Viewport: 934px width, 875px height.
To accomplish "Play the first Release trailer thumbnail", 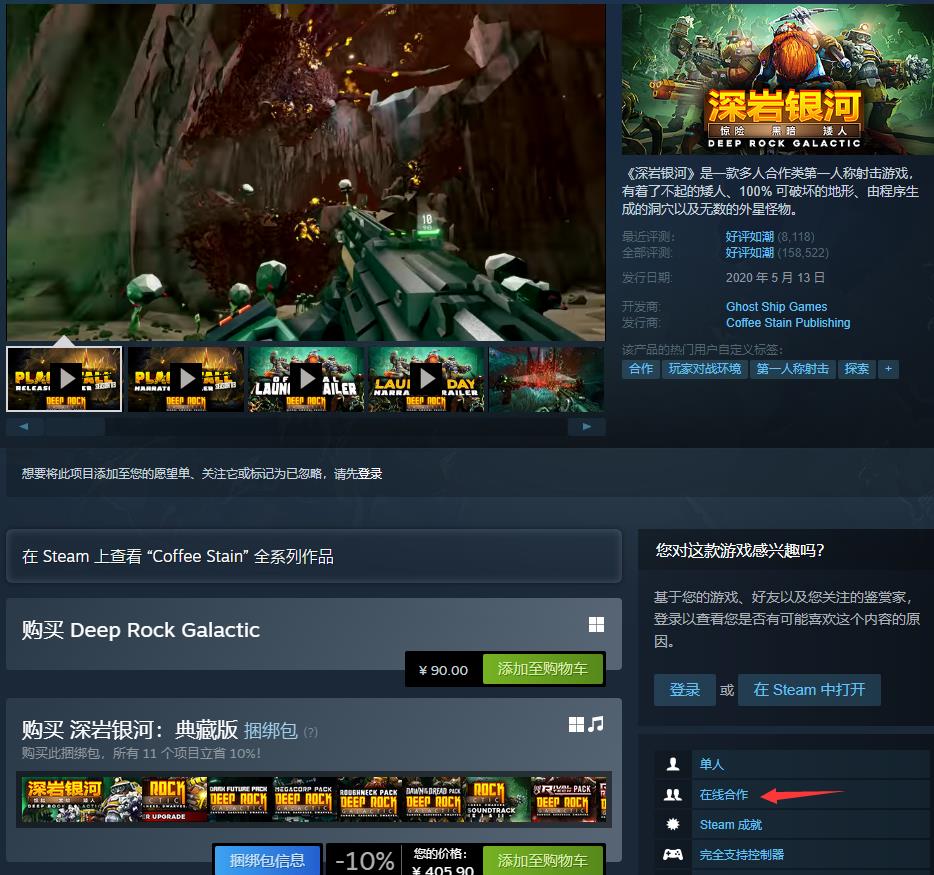I will pyautogui.click(x=64, y=379).
